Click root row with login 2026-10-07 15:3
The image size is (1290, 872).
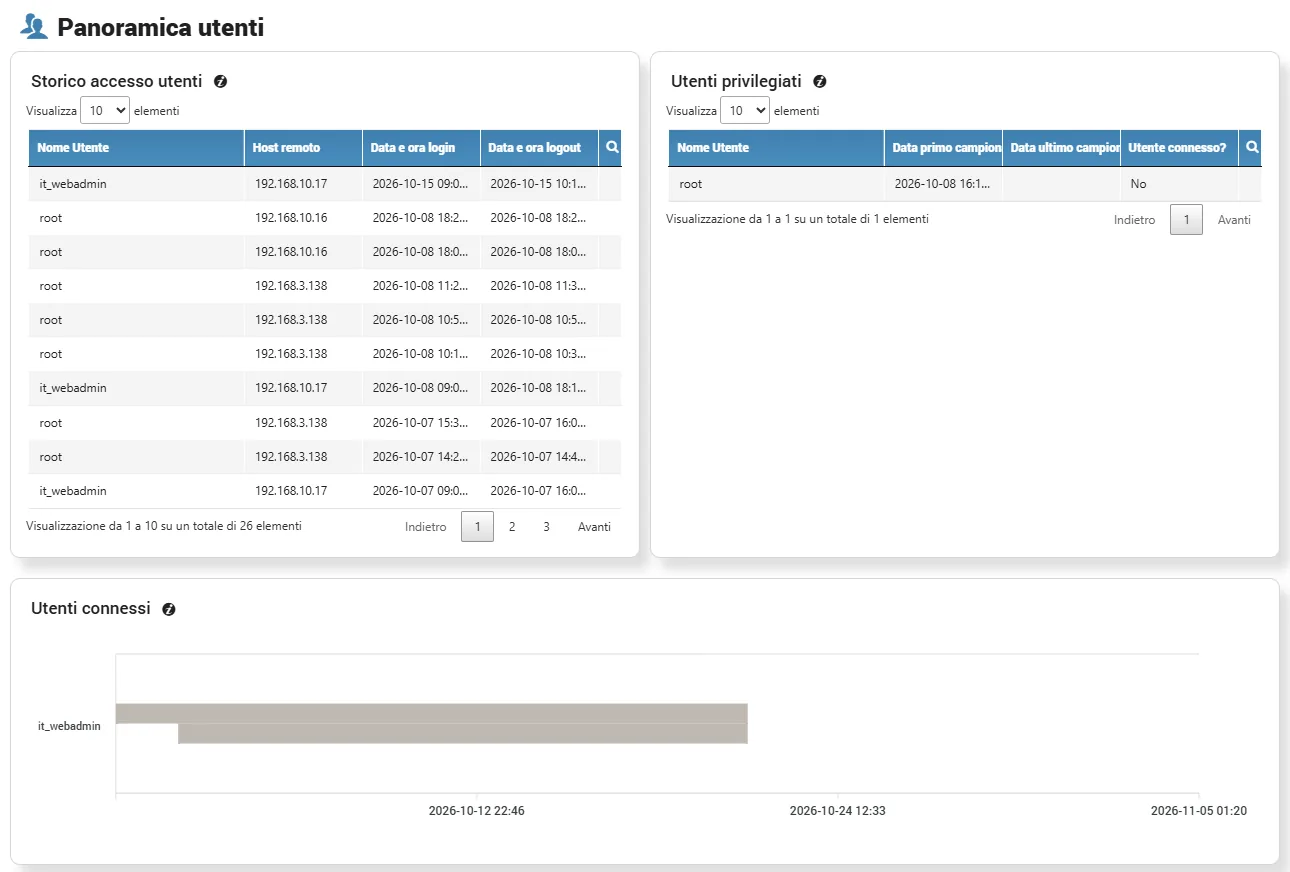pyautogui.click(x=325, y=423)
